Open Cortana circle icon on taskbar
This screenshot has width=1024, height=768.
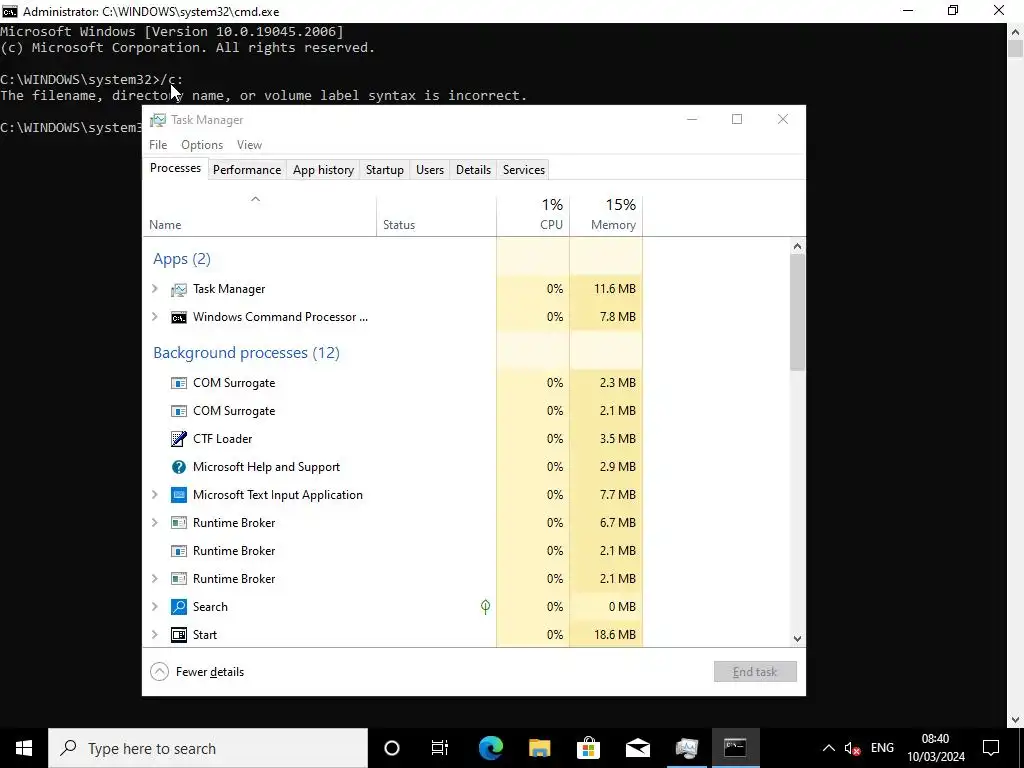point(392,748)
